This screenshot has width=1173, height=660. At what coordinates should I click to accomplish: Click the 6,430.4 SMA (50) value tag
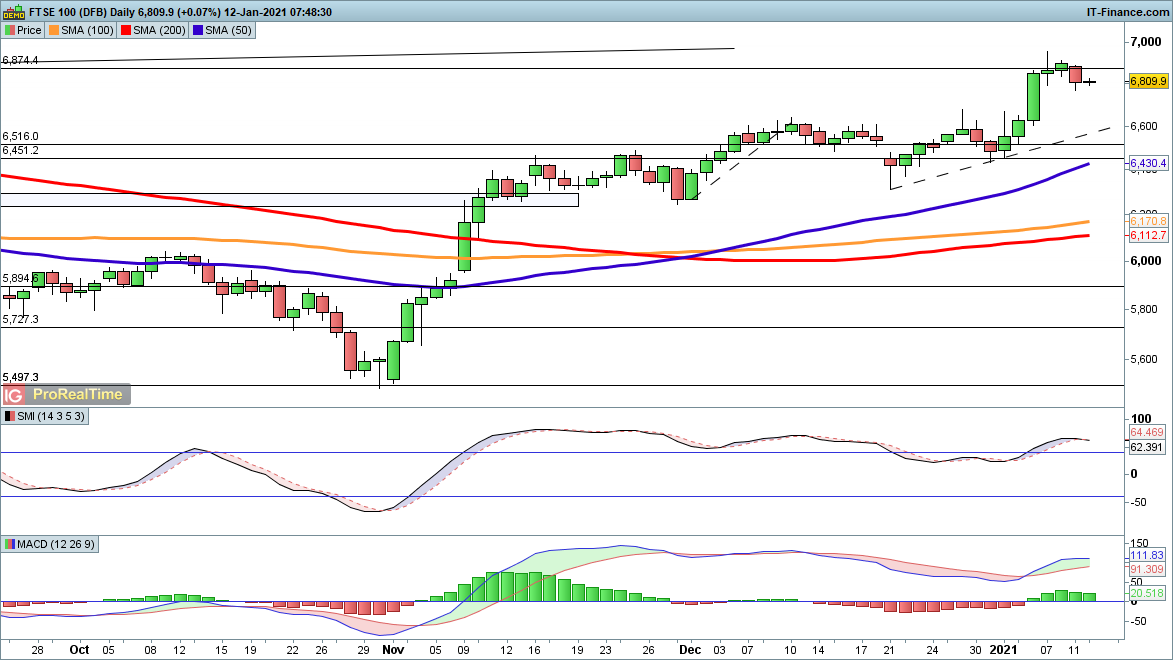click(x=1149, y=163)
